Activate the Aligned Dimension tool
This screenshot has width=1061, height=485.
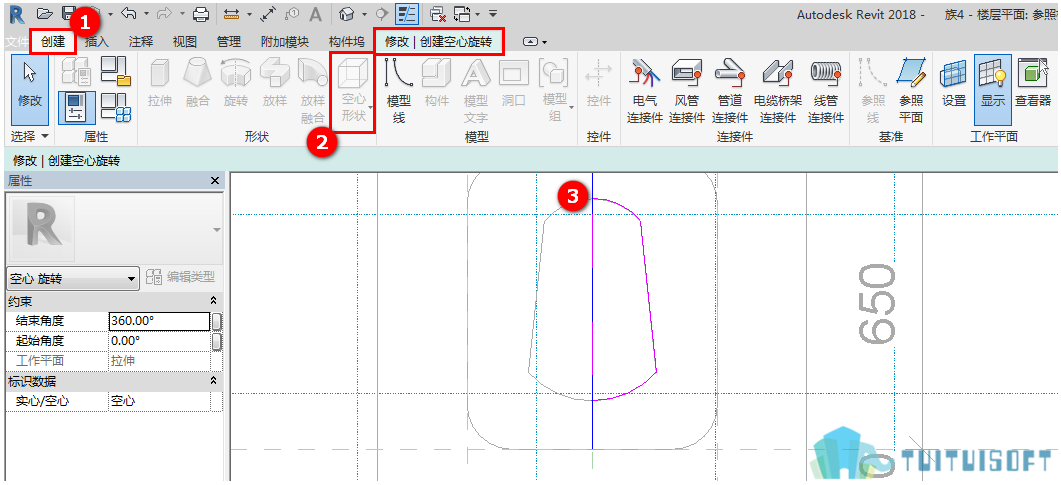click(x=267, y=13)
